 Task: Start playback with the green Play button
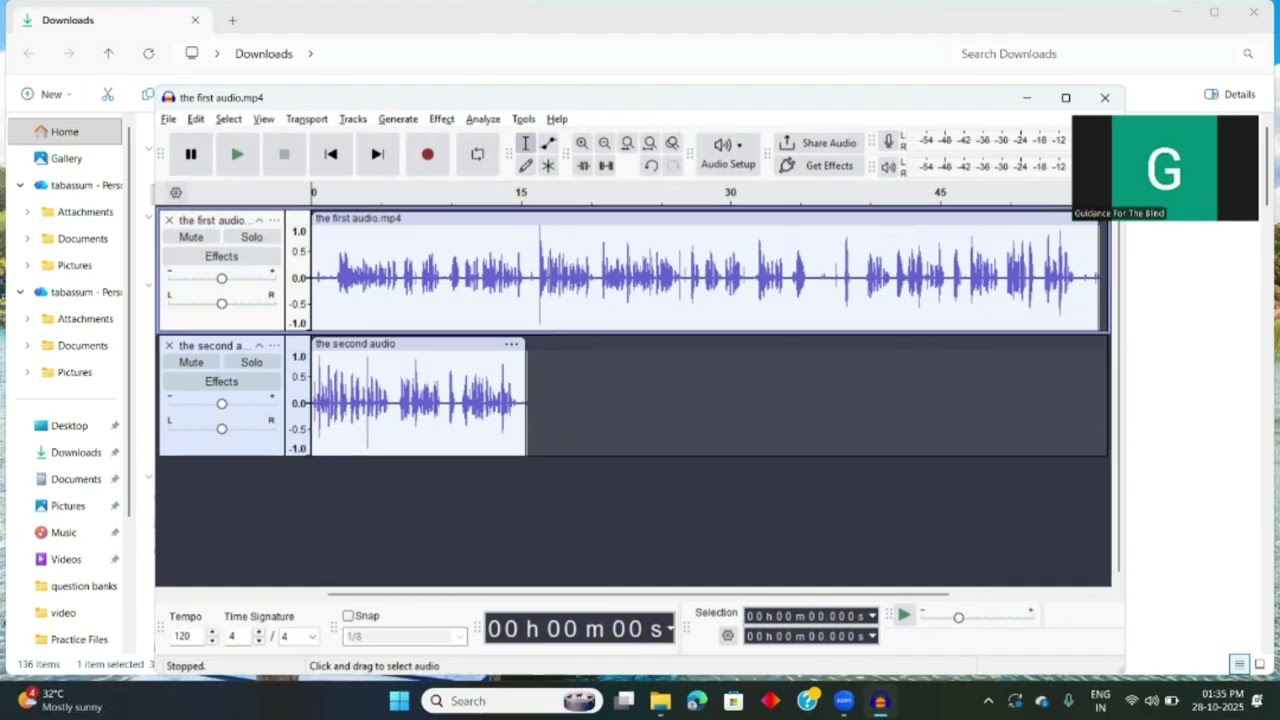click(237, 154)
